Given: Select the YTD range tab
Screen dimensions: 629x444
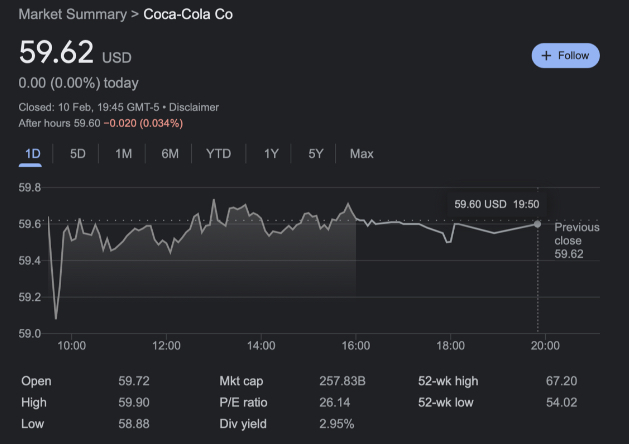Looking at the screenshot, I should (x=218, y=154).
